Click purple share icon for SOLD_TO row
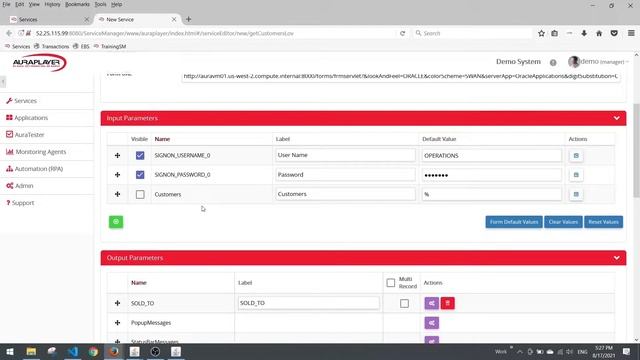640x360 pixels. [431, 303]
